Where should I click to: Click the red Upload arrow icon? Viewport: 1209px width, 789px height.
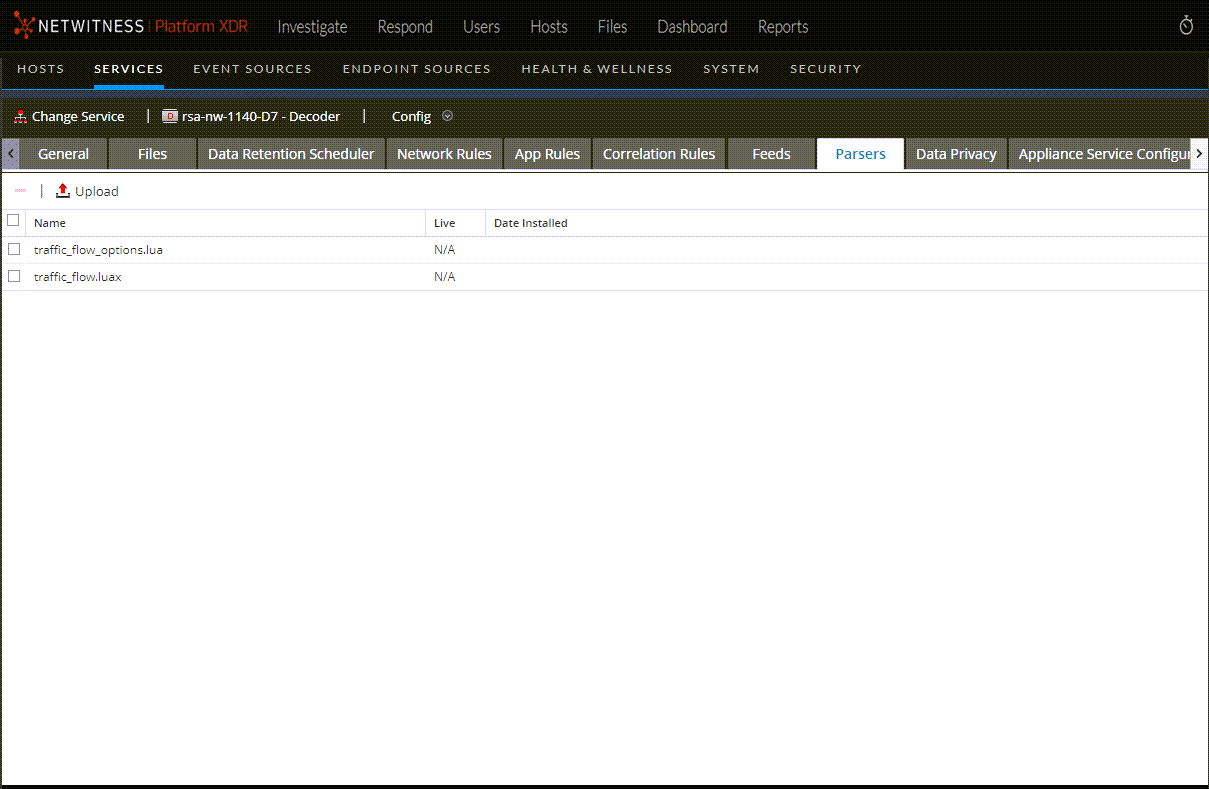pos(63,191)
